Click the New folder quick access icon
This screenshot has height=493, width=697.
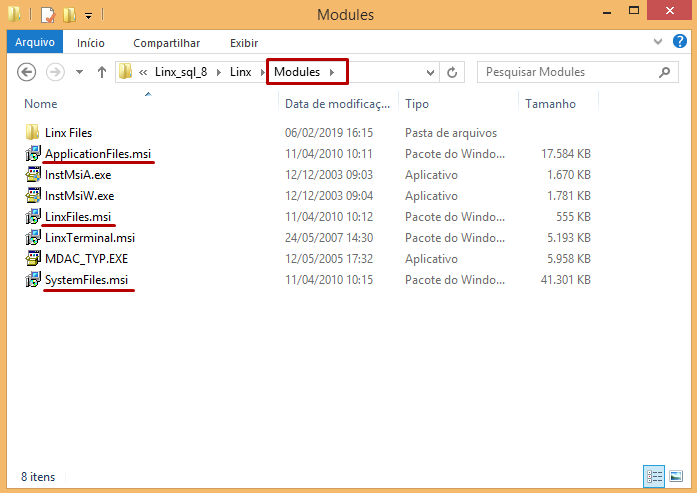pos(69,15)
